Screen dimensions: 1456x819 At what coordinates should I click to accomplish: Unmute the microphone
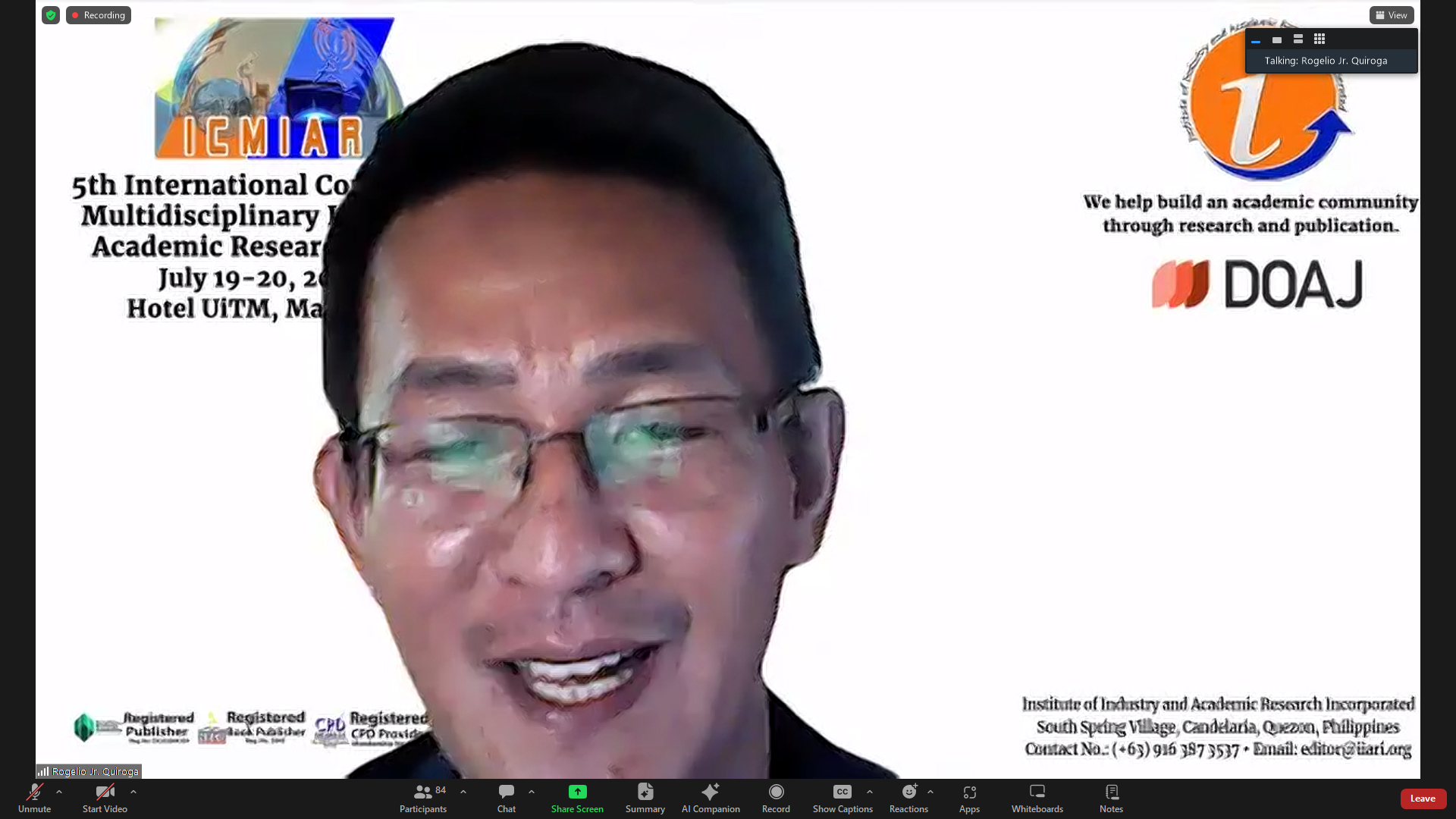(34, 797)
